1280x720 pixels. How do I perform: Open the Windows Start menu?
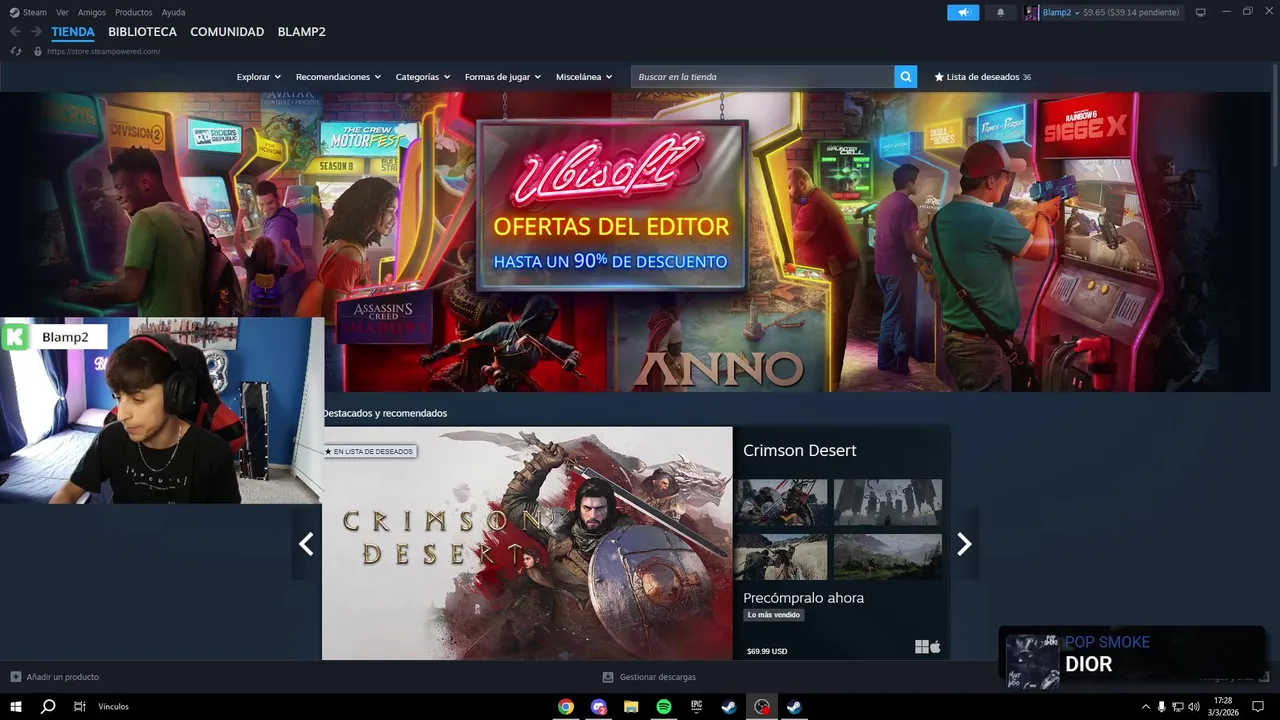[x=16, y=706]
